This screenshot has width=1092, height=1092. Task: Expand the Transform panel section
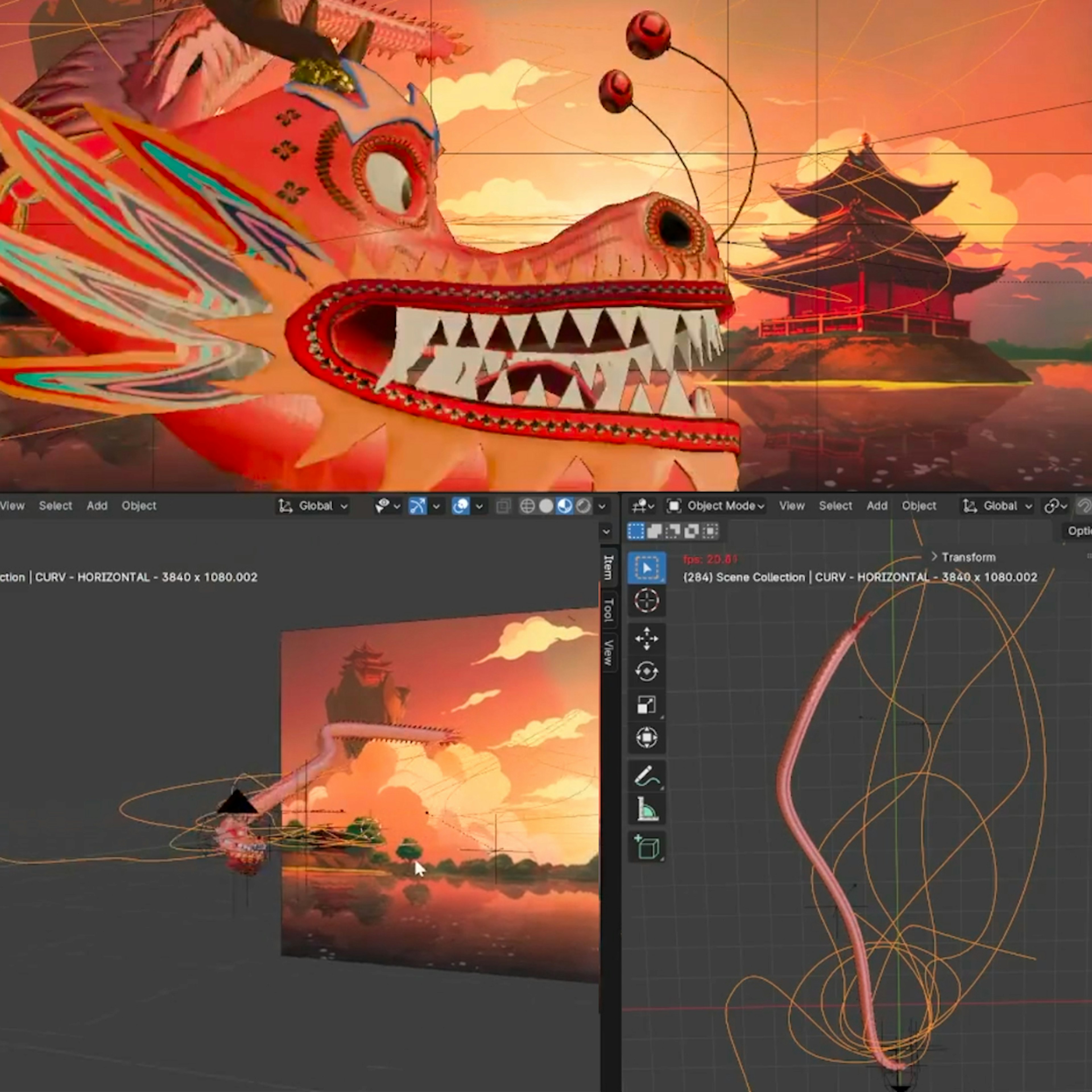tap(963, 557)
